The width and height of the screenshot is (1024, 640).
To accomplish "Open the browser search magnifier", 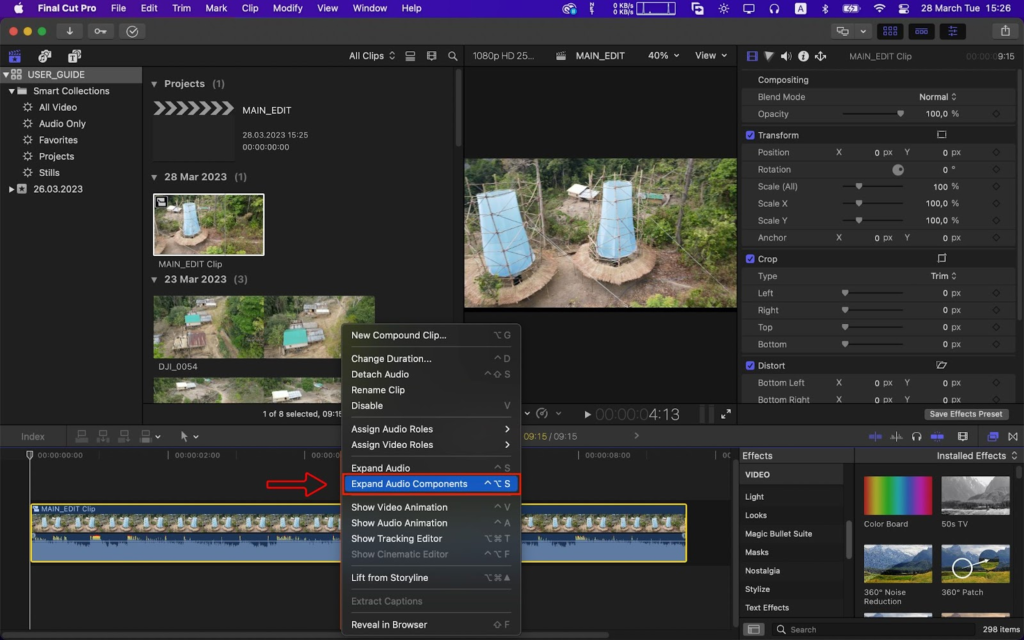I will point(453,56).
